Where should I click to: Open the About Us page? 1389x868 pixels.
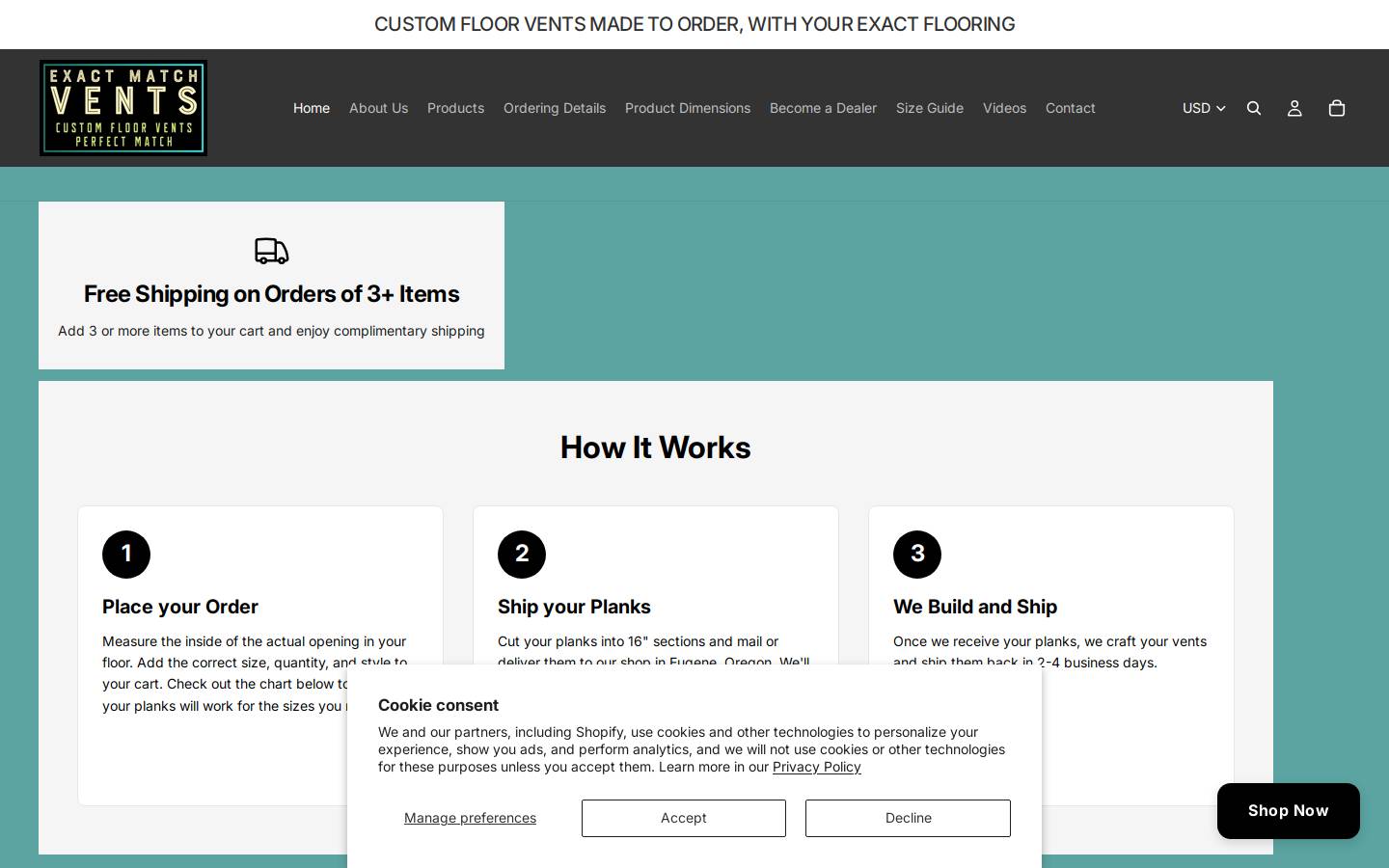pos(378,108)
